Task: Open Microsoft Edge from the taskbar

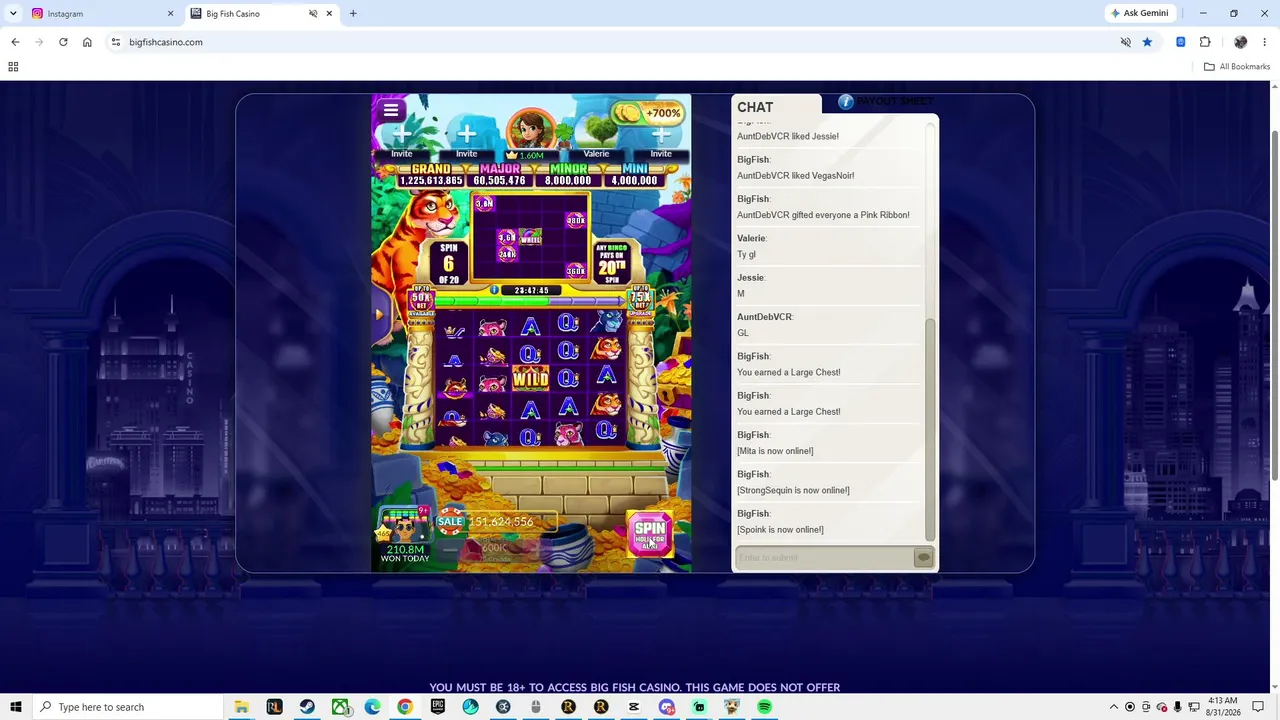Action: [372, 707]
